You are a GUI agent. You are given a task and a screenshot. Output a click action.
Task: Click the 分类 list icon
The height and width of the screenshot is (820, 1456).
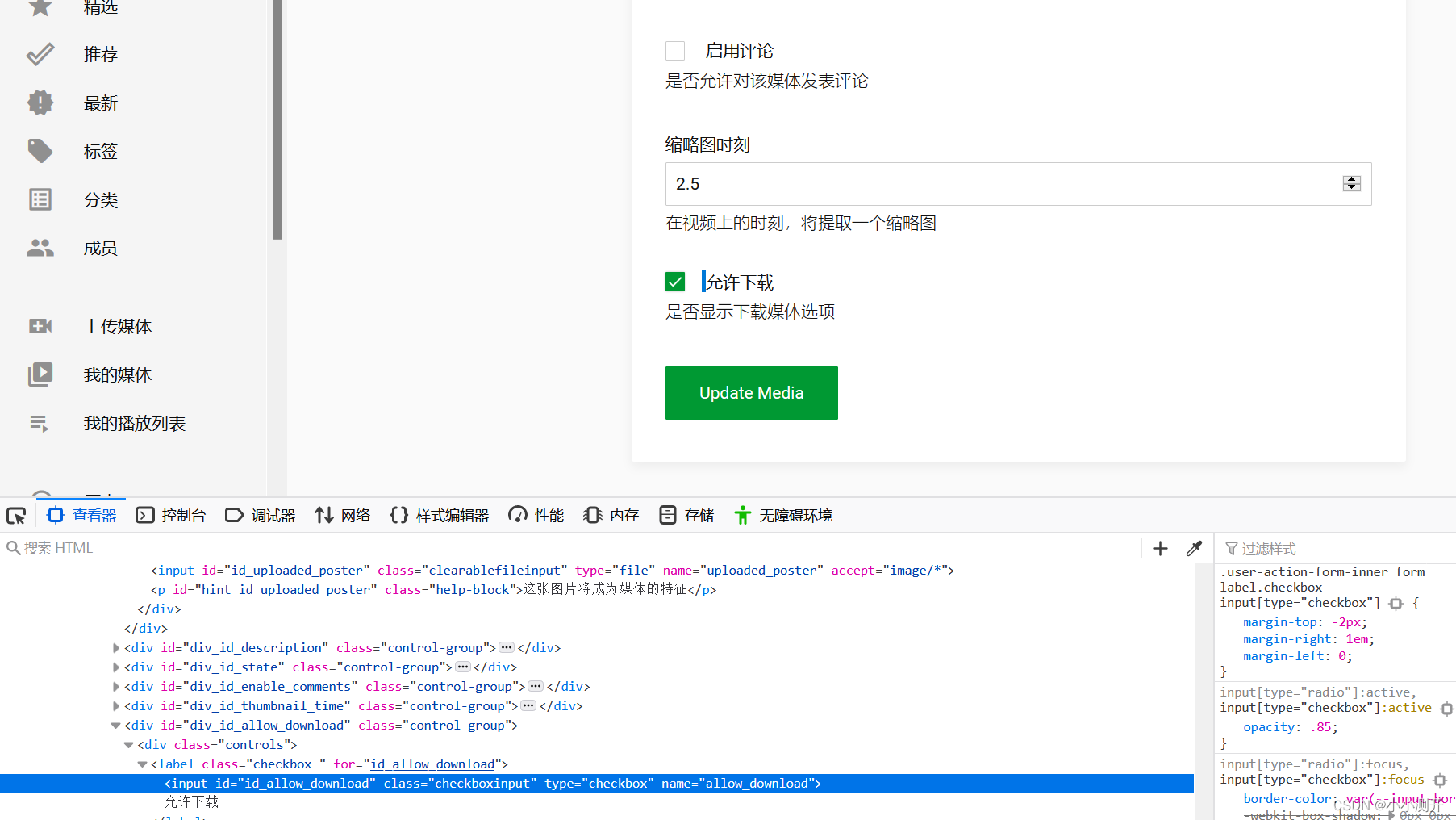(x=40, y=199)
